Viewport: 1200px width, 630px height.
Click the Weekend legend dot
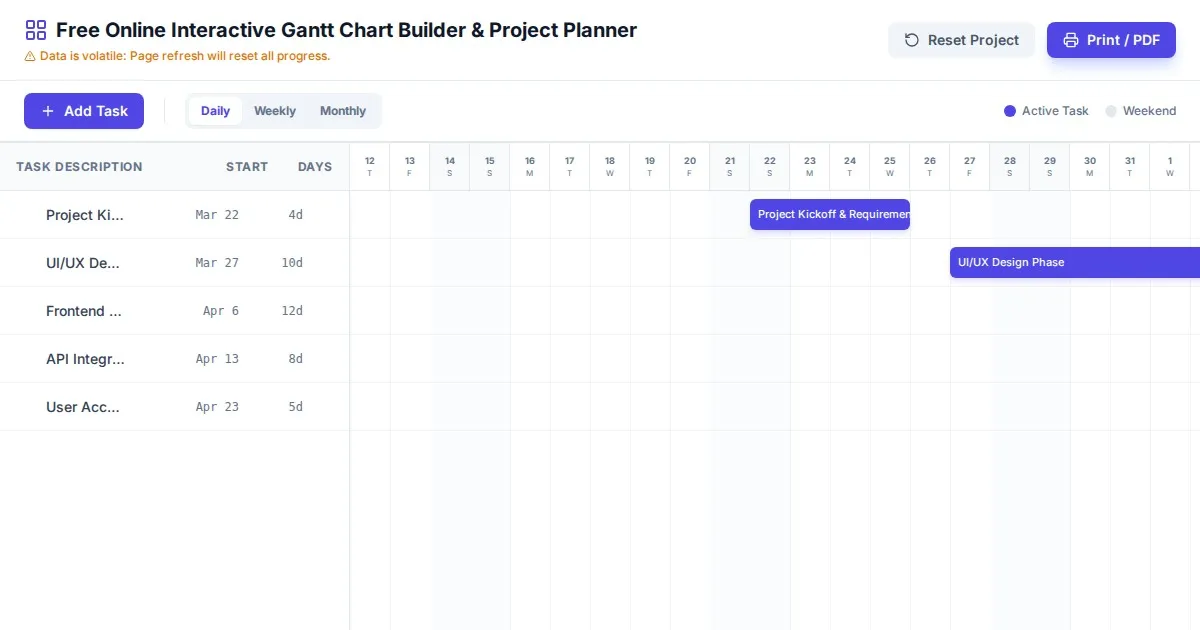click(1111, 111)
